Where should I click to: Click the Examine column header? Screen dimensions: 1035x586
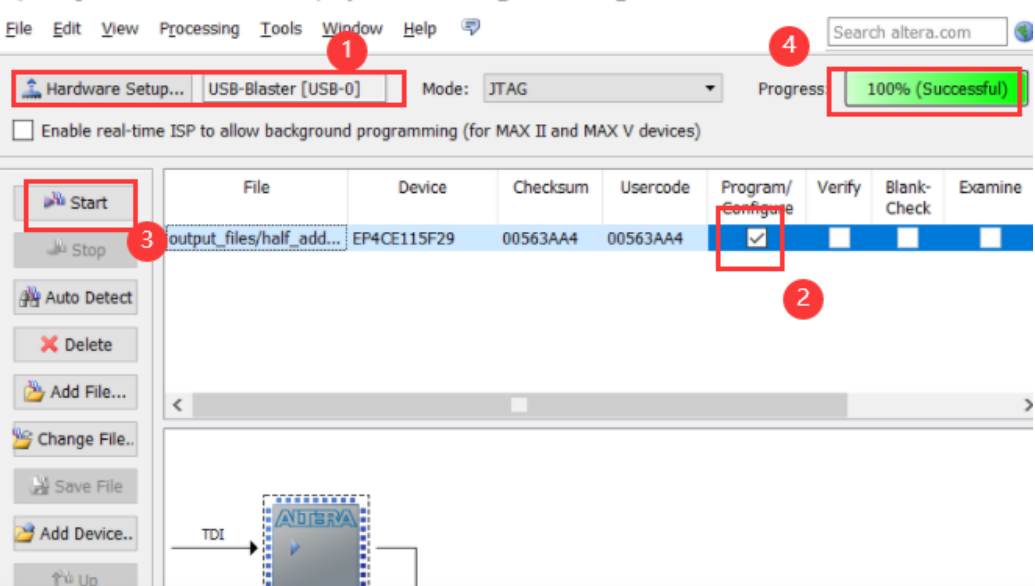989,197
